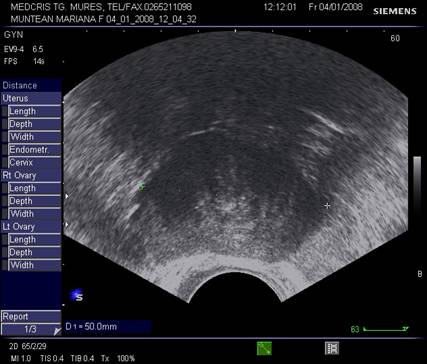Open the Report button

tap(31, 316)
